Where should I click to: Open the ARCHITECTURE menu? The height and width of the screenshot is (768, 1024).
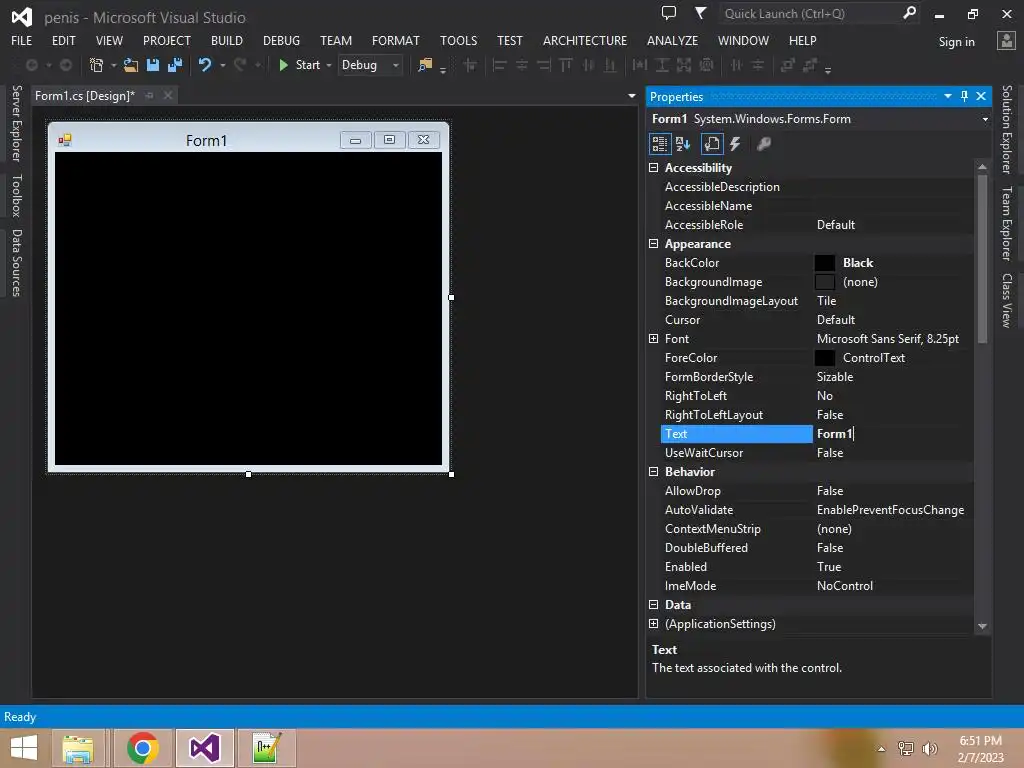tap(585, 40)
